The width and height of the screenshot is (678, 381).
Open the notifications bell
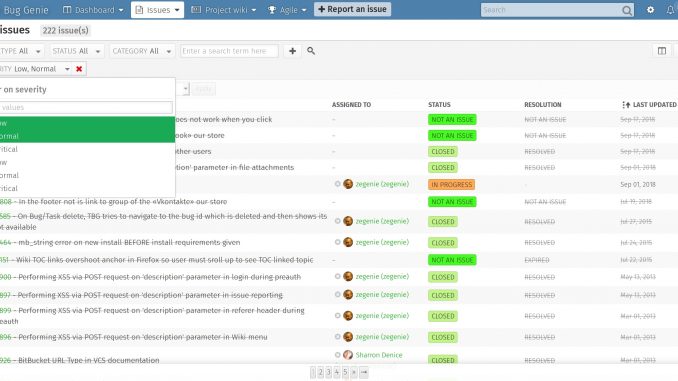tap(671, 10)
